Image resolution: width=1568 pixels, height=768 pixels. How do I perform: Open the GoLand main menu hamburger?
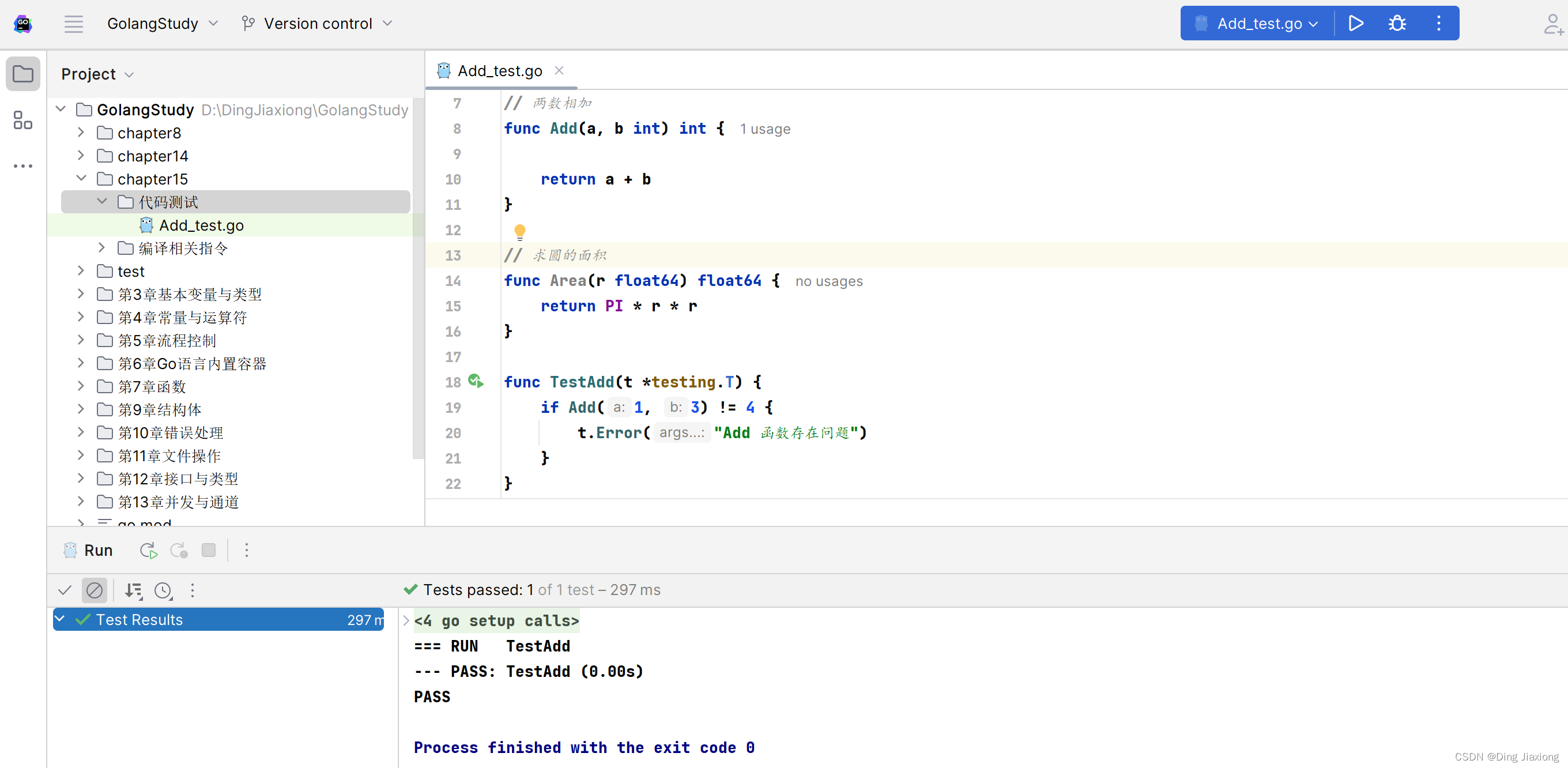[x=74, y=24]
